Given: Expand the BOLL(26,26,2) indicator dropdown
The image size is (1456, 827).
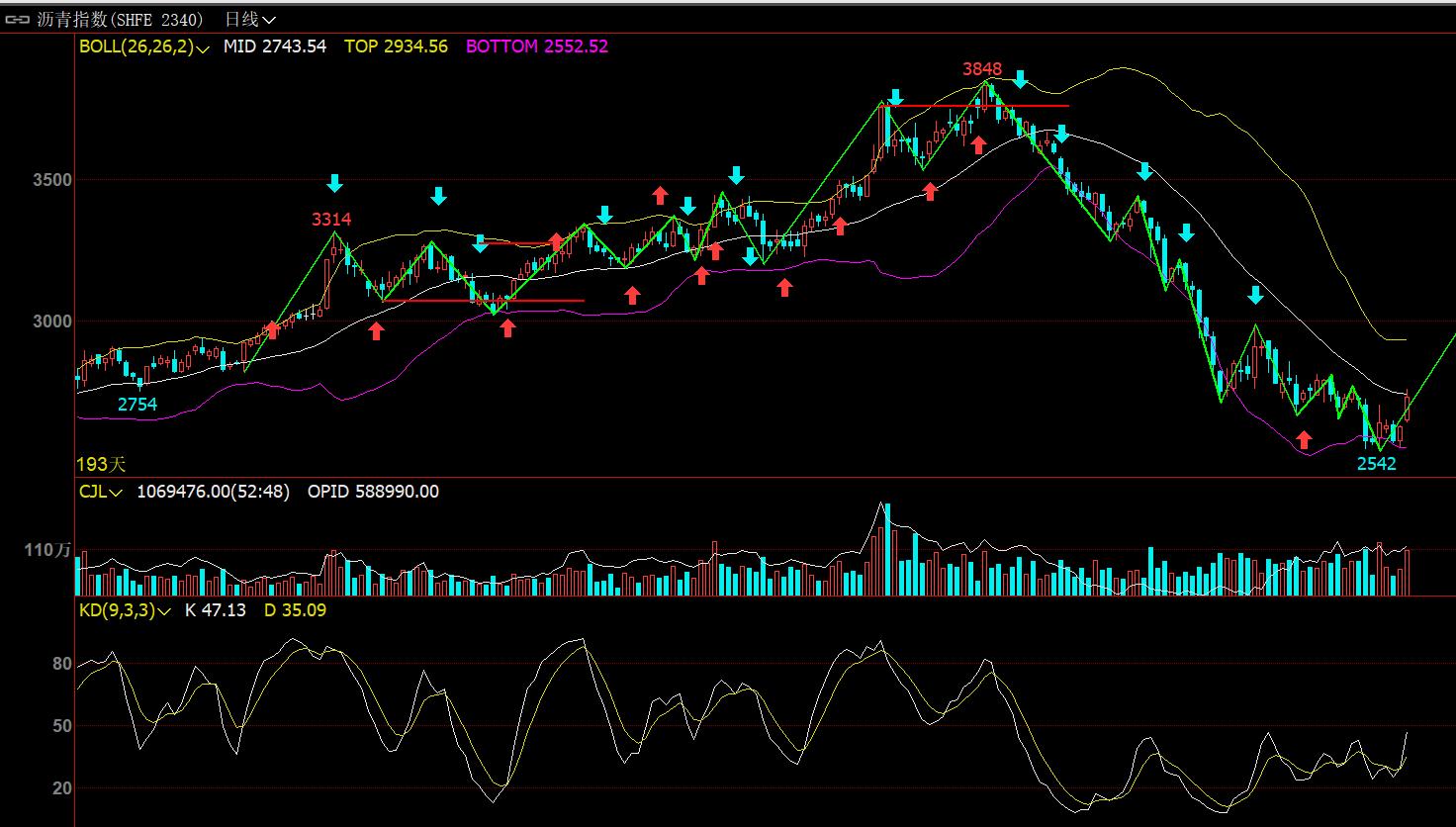Looking at the screenshot, I should [x=143, y=46].
